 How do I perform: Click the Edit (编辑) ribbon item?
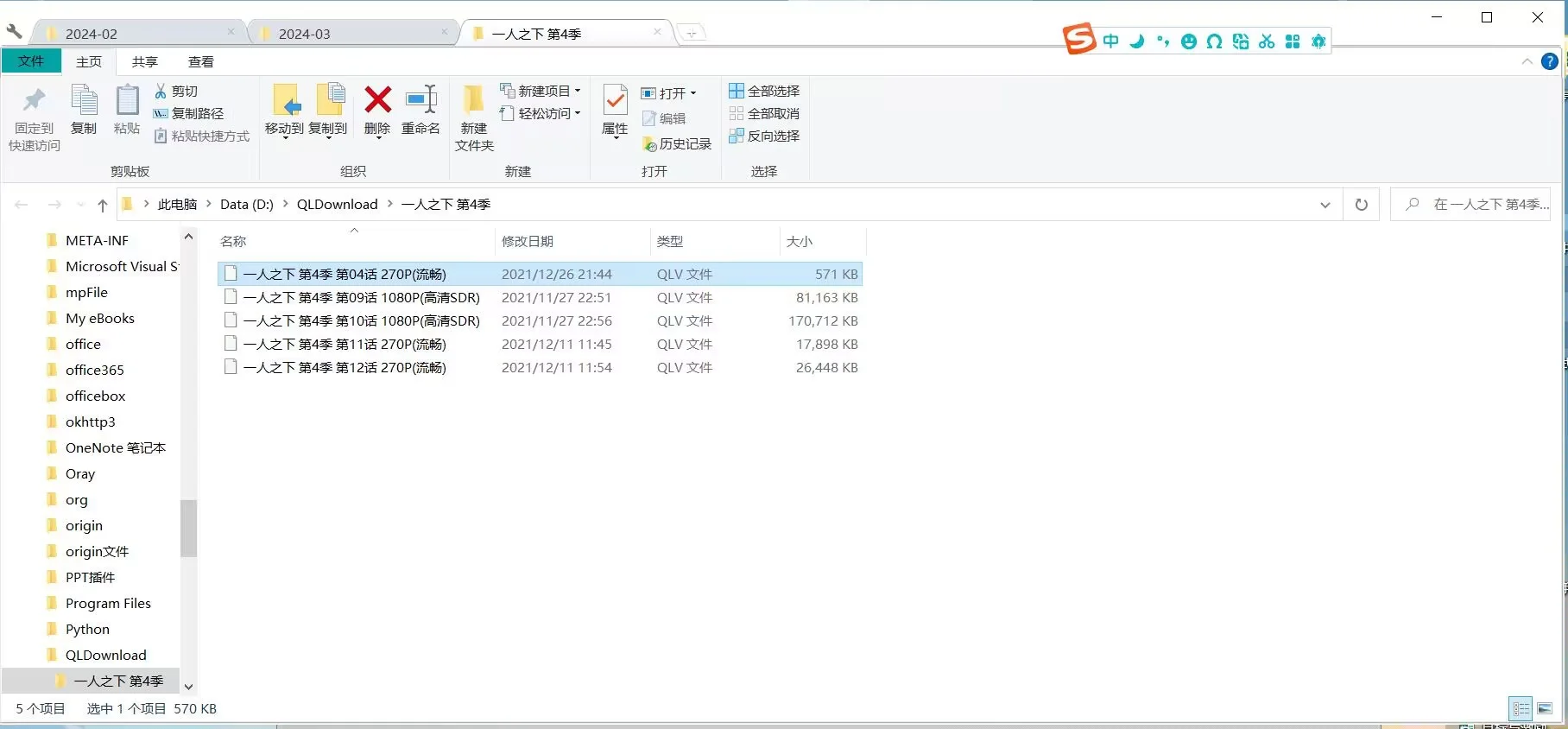664,118
